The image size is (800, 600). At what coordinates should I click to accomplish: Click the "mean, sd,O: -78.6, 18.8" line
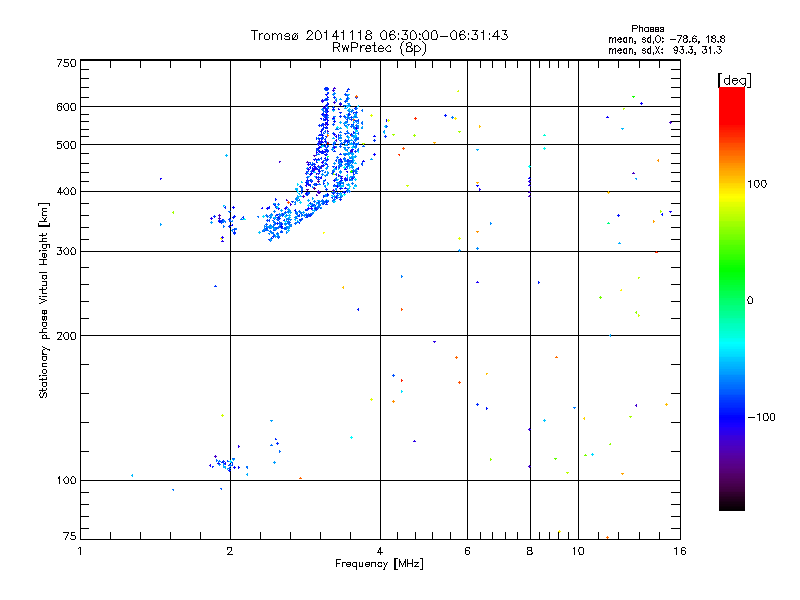pyautogui.click(x=666, y=39)
